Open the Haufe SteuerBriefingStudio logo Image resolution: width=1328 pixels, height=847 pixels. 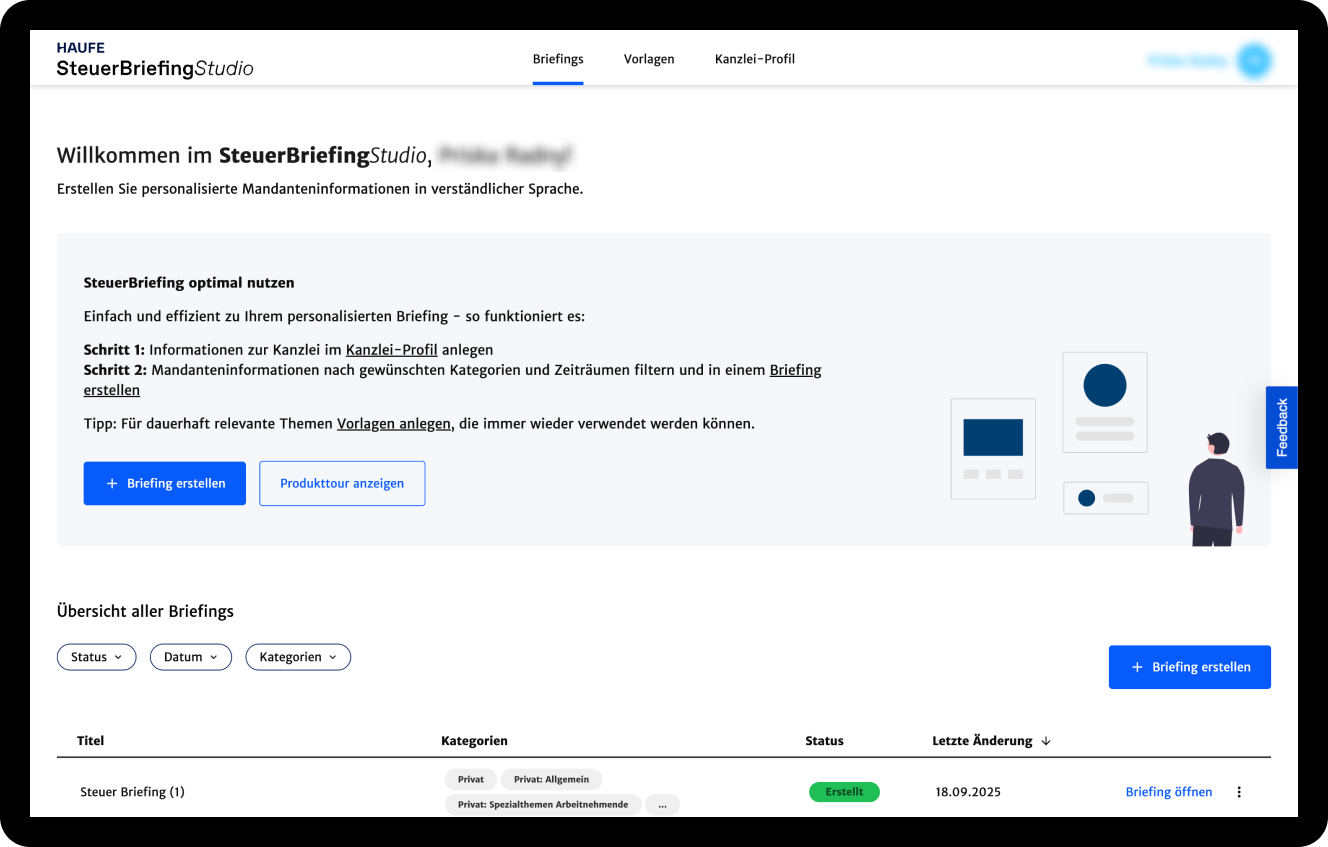pyautogui.click(x=155, y=60)
